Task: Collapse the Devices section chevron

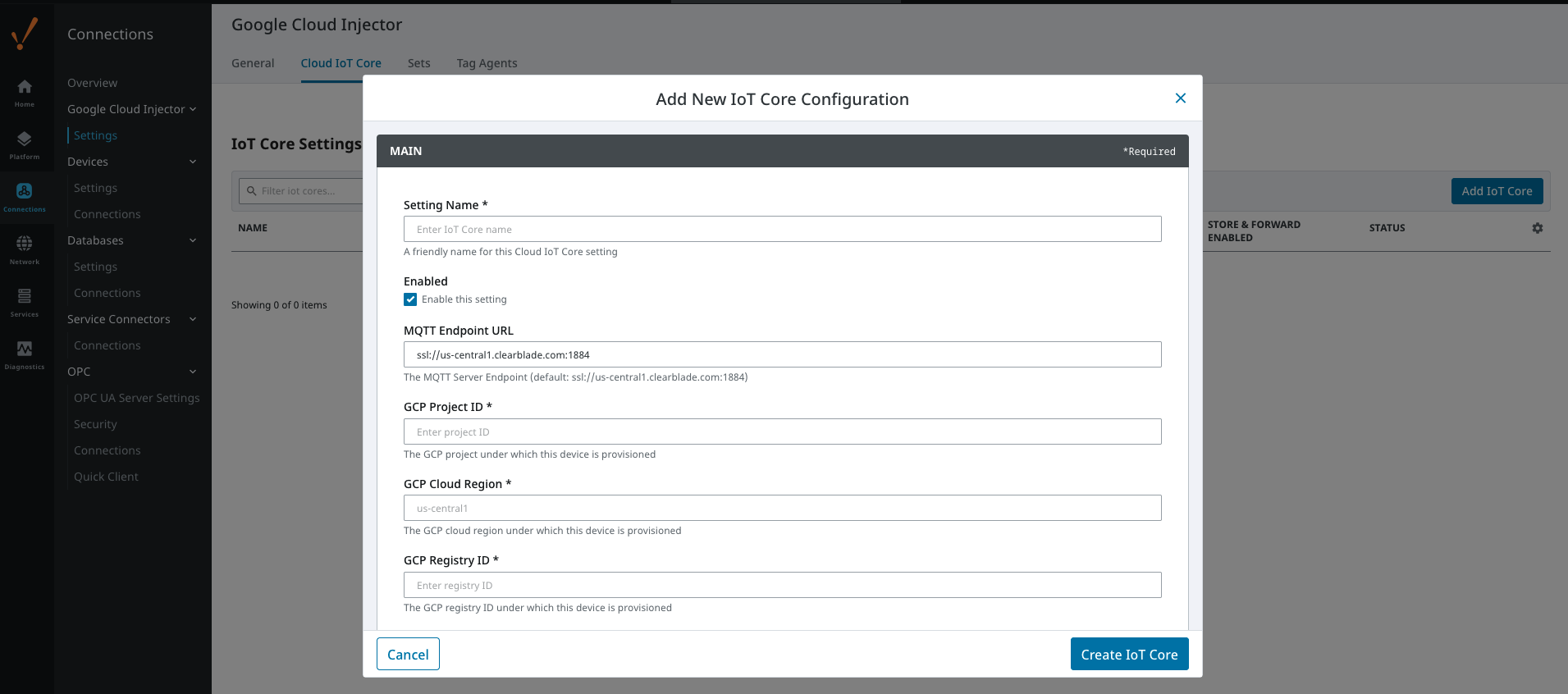Action: coord(193,162)
